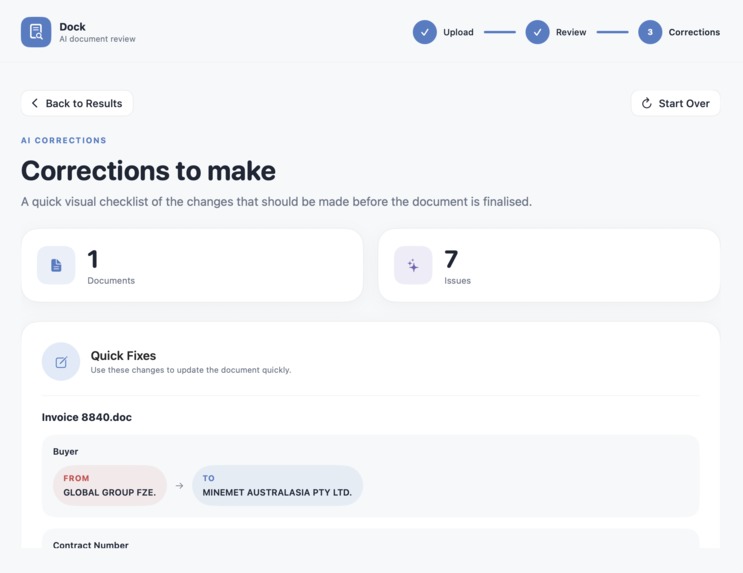743x573 pixels.
Task: Go back with Back to Results button
Action: coord(77,103)
